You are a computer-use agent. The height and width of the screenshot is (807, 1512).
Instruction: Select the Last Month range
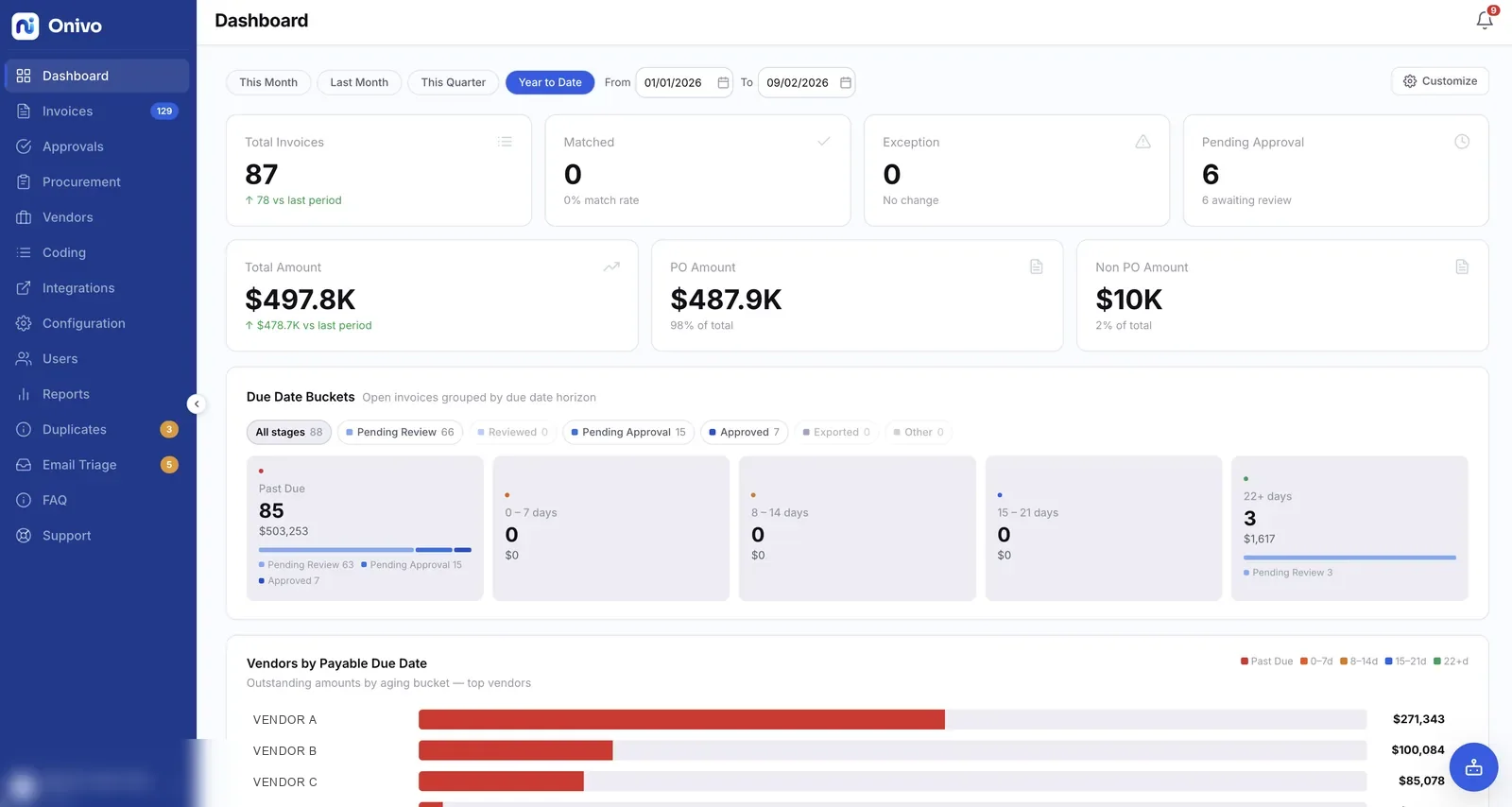tap(359, 82)
